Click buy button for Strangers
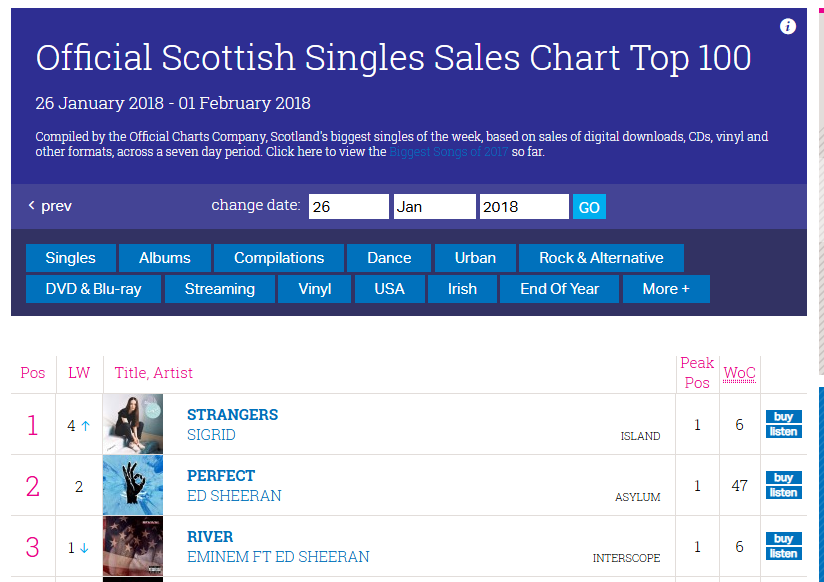Screen dimensions: 824x582 pos(784,417)
